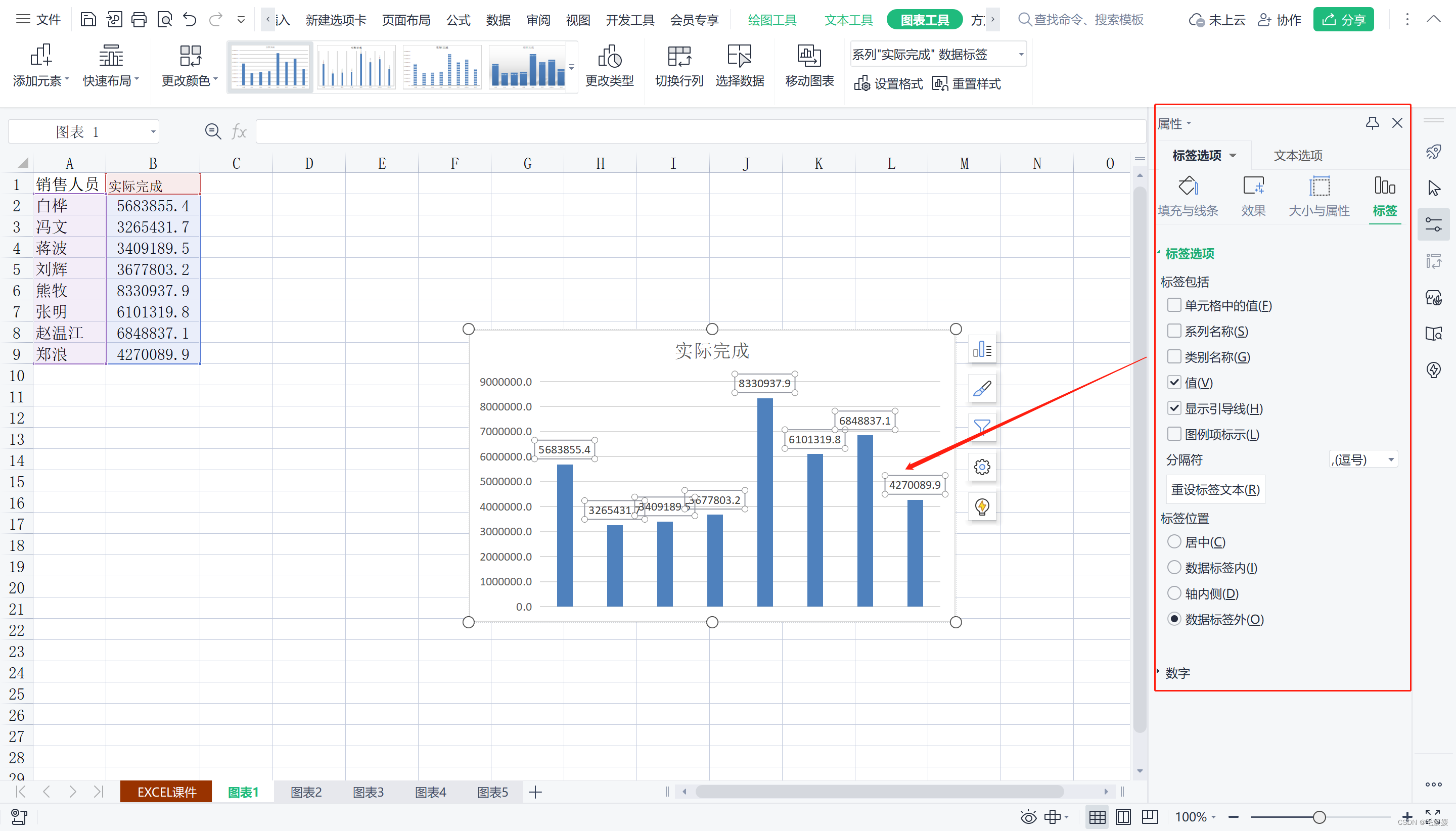The image size is (1456, 831).
Task: Open Add Element (添加元素) dropdown
Action: tap(40, 66)
